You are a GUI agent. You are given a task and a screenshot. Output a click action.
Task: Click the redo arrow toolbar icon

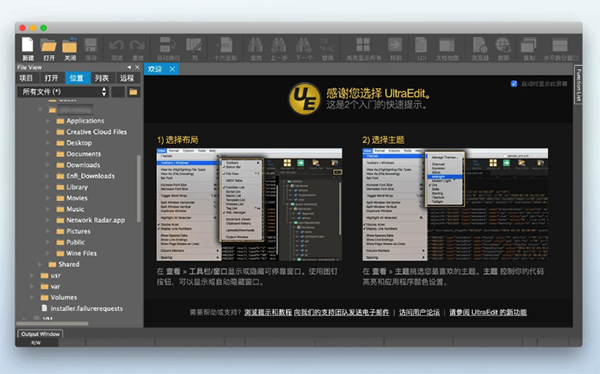pyautogui.click(x=137, y=49)
